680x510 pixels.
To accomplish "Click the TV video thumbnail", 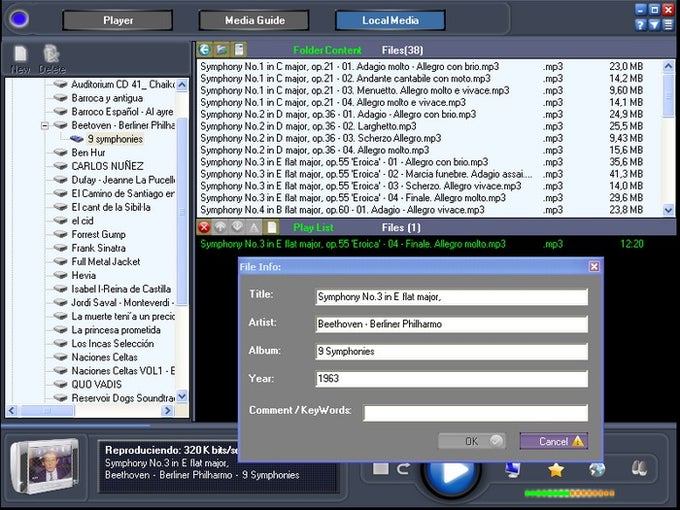I will click(45, 467).
